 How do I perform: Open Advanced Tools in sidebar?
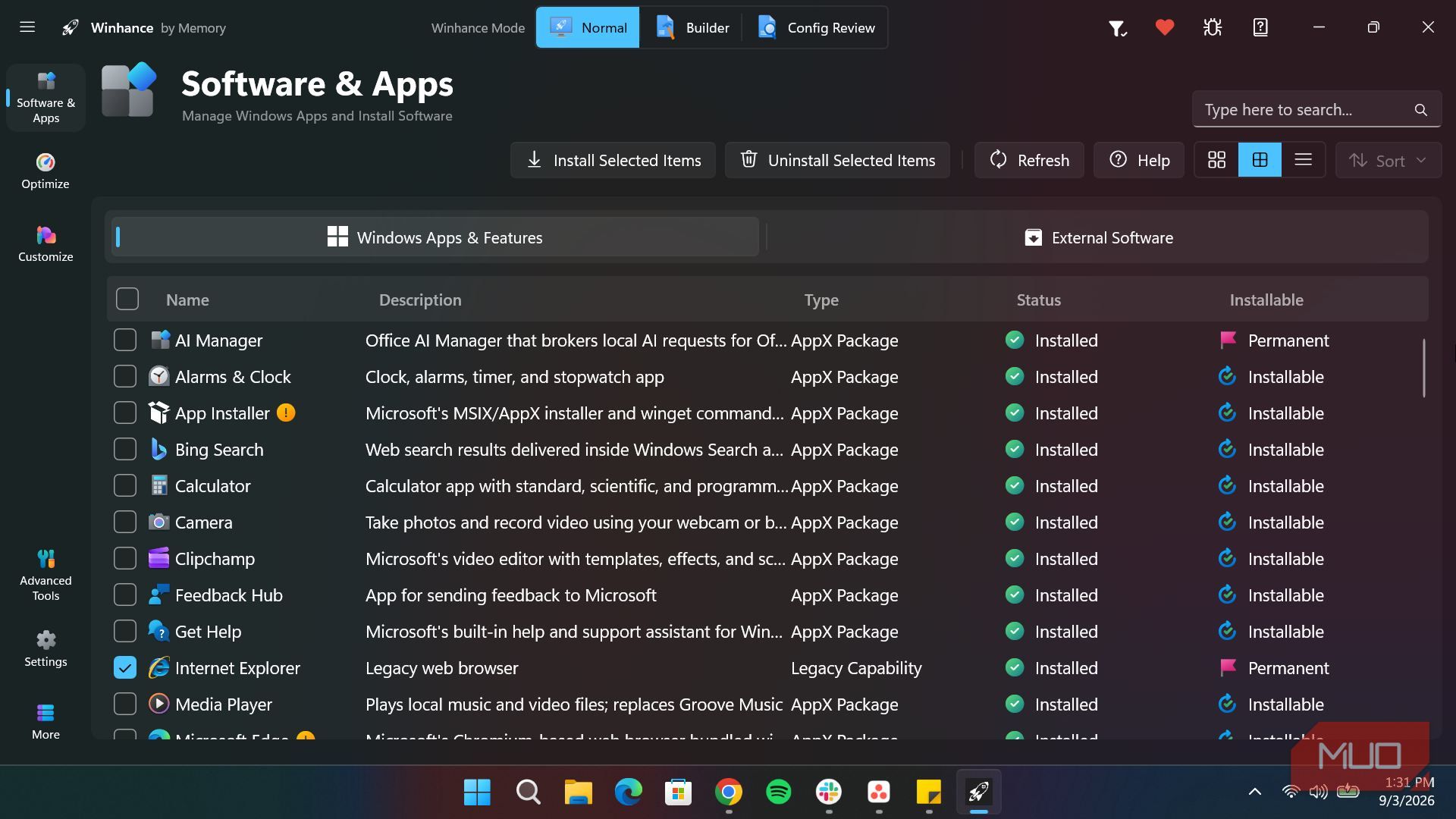[45, 575]
